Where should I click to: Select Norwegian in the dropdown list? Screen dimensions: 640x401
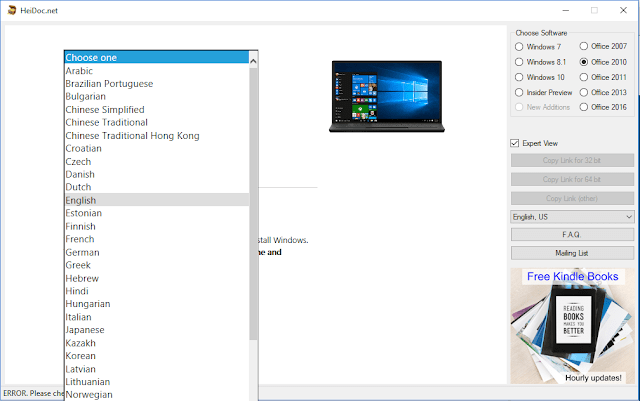(x=157, y=394)
